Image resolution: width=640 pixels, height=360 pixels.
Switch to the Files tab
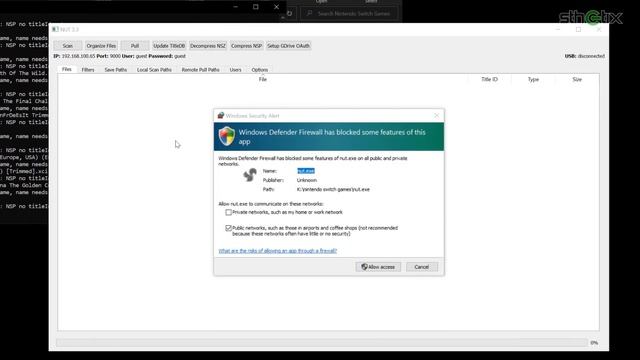tap(67, 69)
